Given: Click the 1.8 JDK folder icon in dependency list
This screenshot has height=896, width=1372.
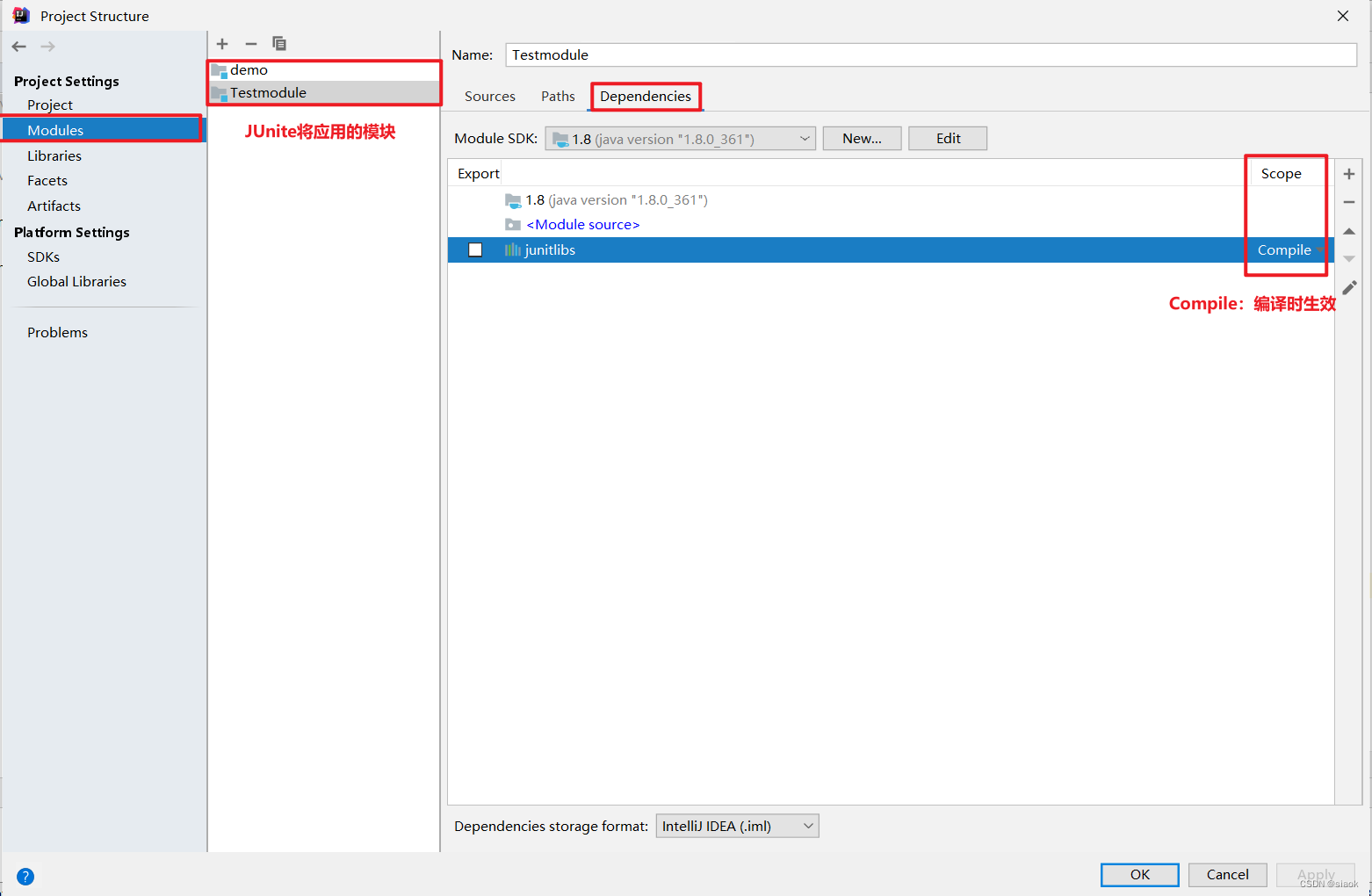Looking at the screenshot, I should coord(513,200).
